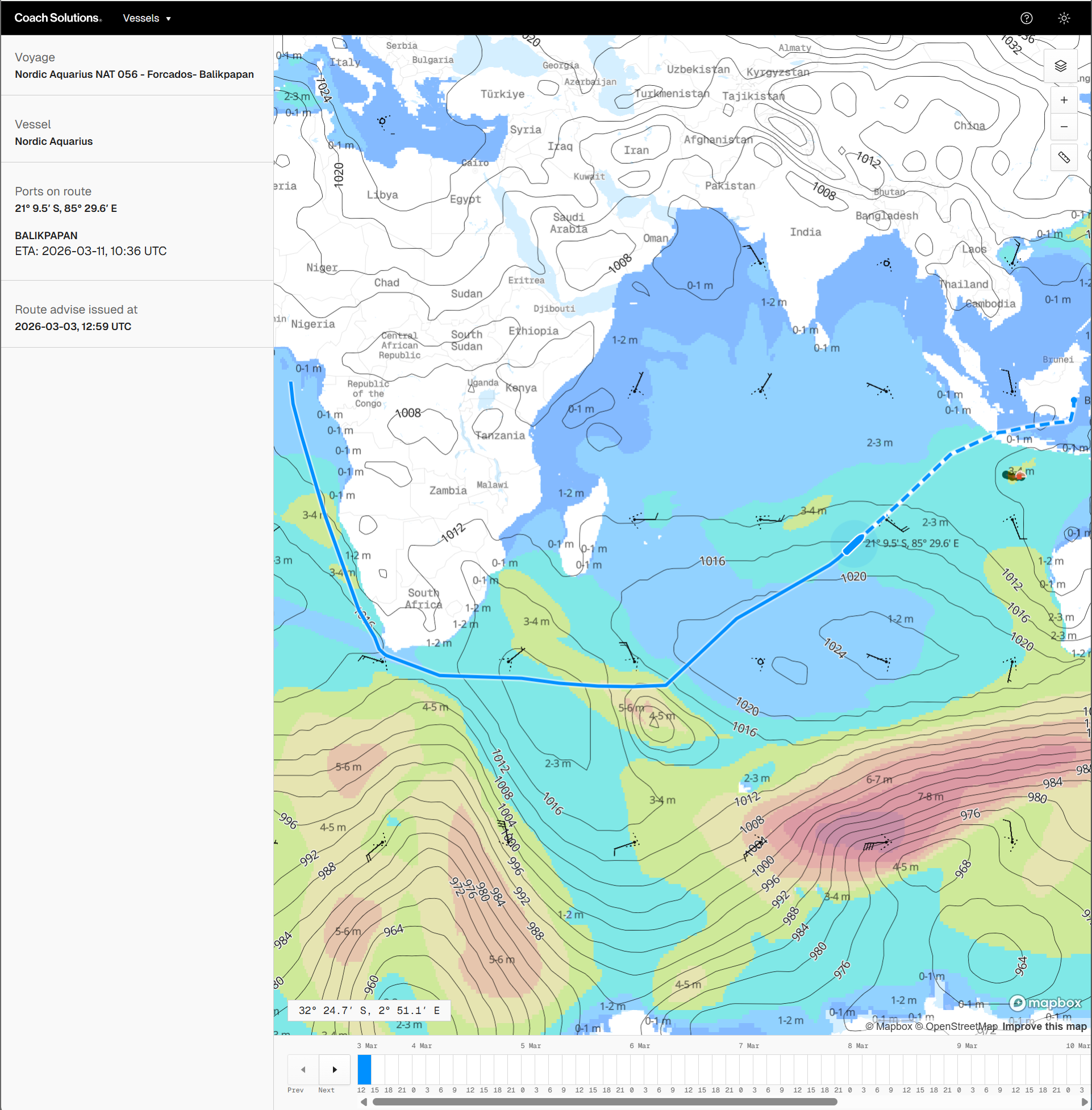Click the 7-8 m wave height label
Screen dimensions: 1092x1110
click(x=930, y=797)
